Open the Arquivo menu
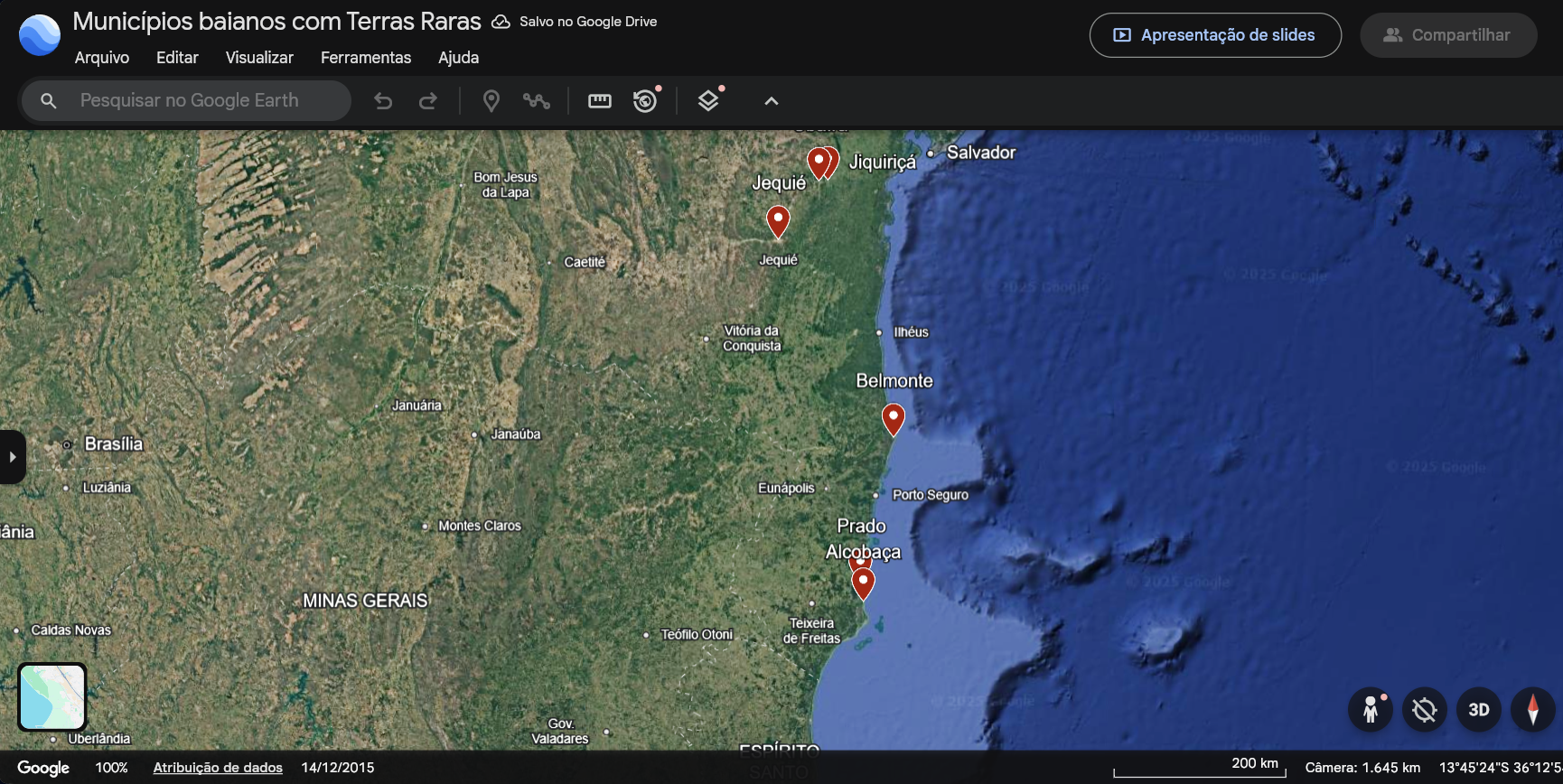The image size is (1563, 784). (102, 58)
